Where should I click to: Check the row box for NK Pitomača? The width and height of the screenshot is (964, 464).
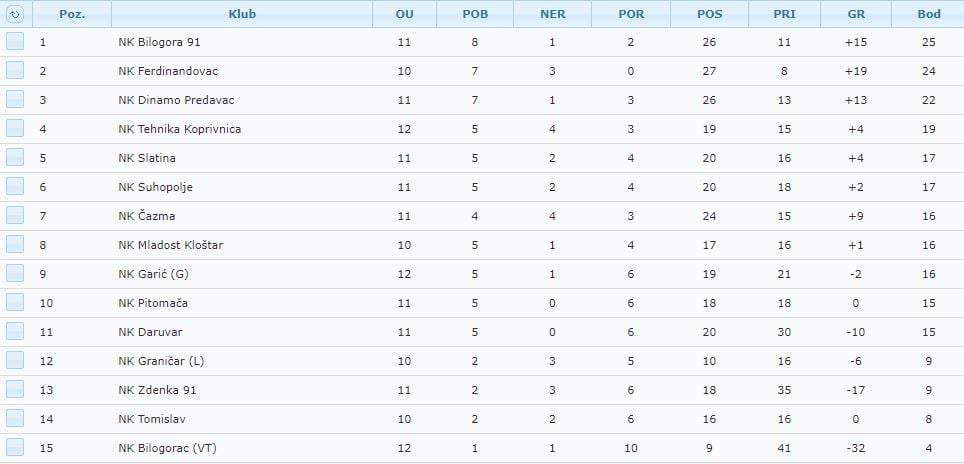click(15, 302)
